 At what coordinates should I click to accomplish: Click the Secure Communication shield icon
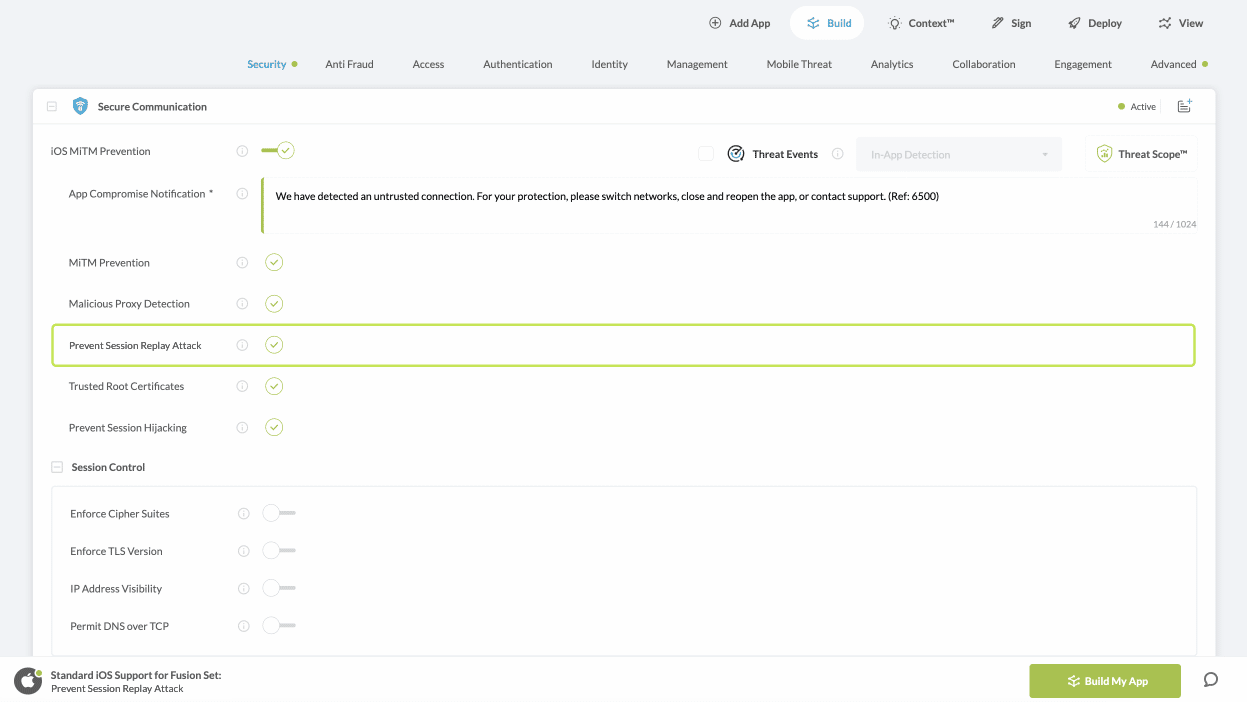tap(80, 106)
